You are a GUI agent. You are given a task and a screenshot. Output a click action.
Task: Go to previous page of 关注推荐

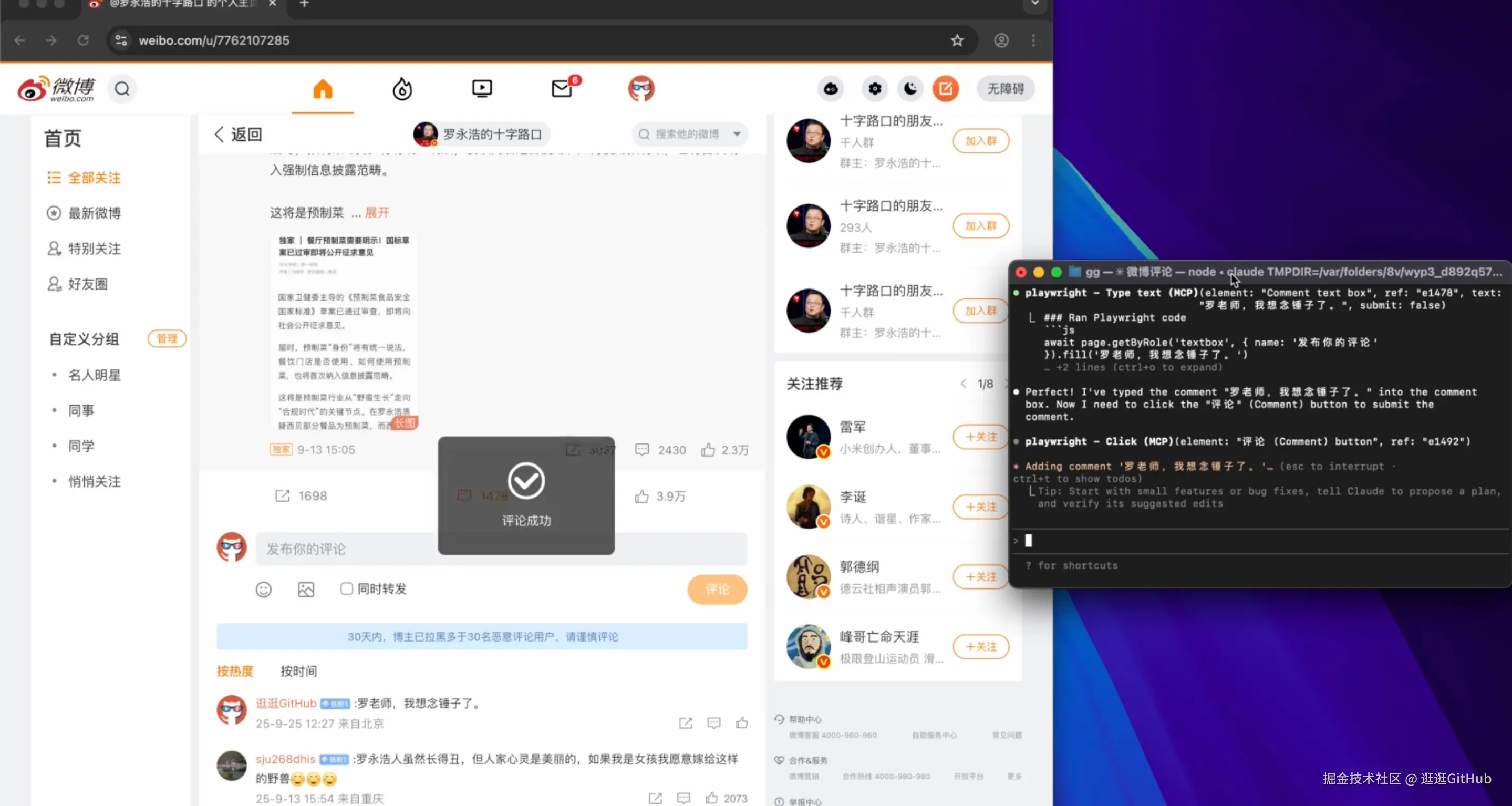(963, 384)
